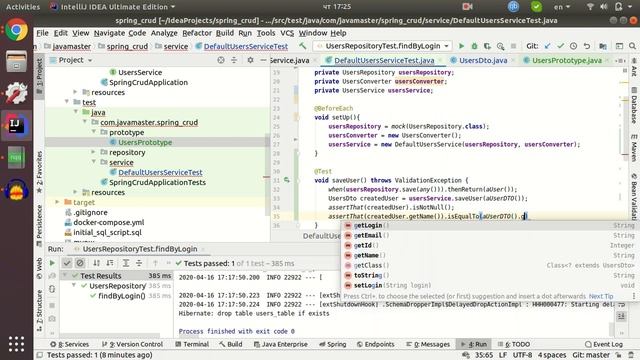Click Next Tip link in completion popup

601,296
